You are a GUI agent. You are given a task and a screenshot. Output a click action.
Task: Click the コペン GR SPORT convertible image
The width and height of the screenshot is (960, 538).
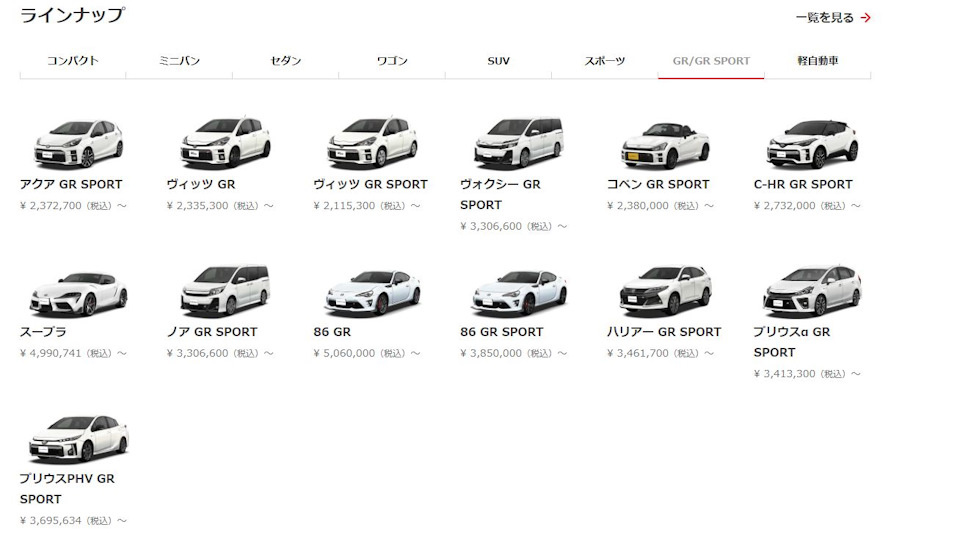(666, 146)
